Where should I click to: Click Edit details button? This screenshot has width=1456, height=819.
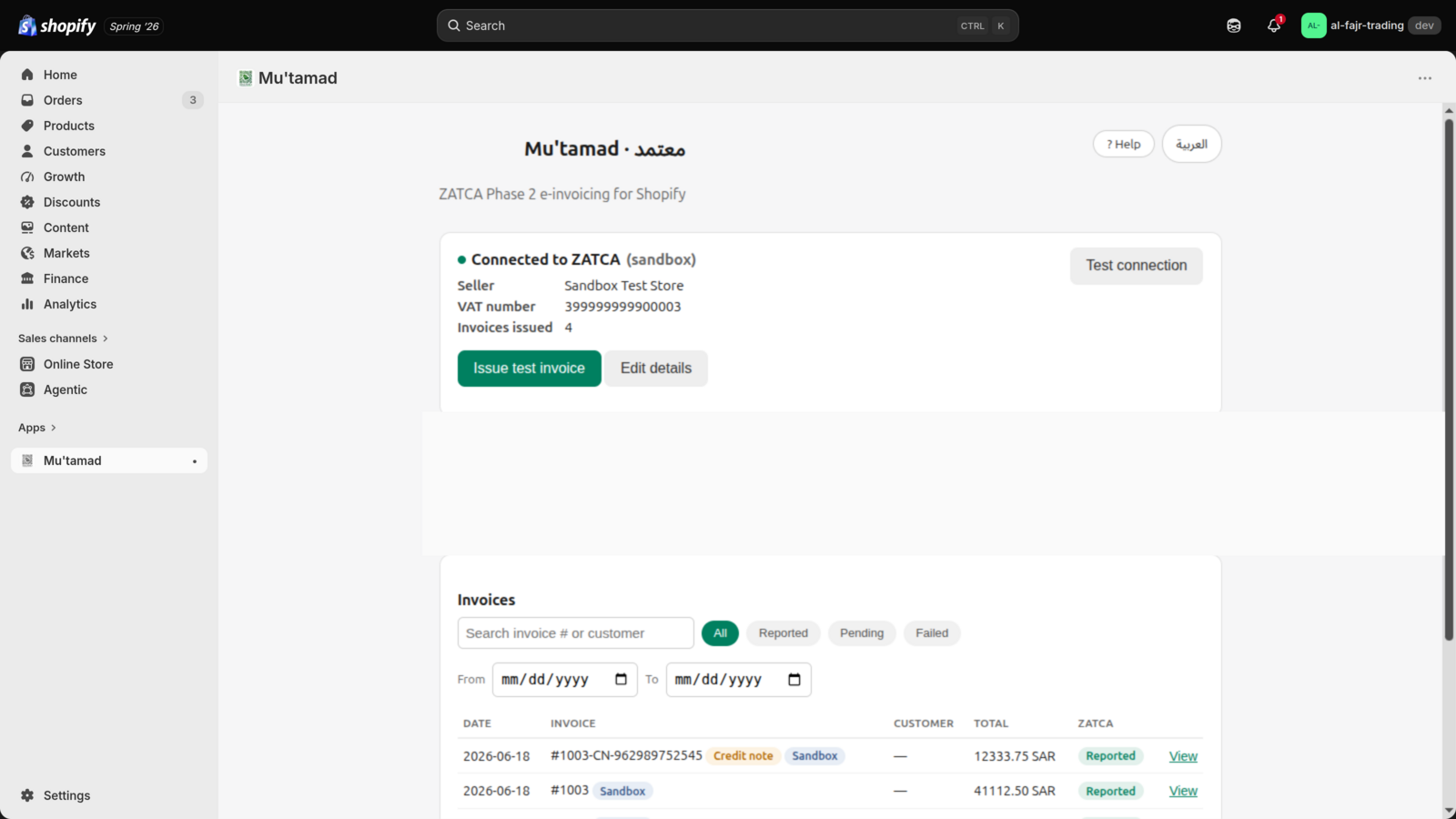(x=656, y=369)
